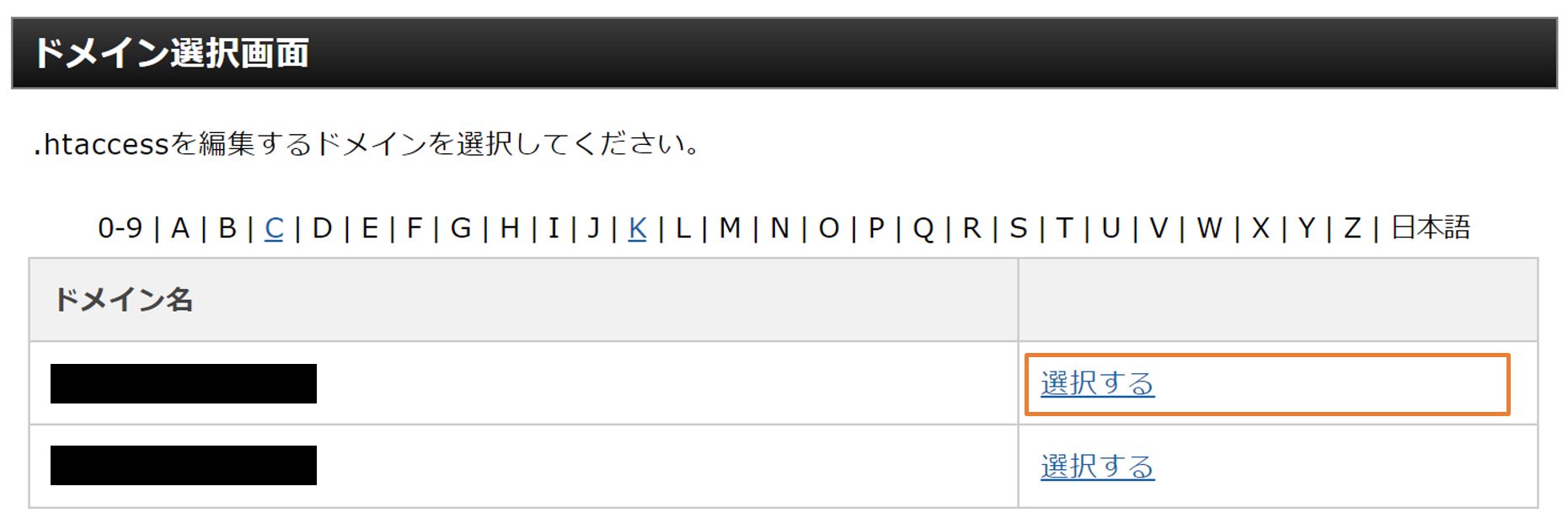Open domains starting with C
The width and height of the screenshot is (1568, 529).
click(274, 228)
